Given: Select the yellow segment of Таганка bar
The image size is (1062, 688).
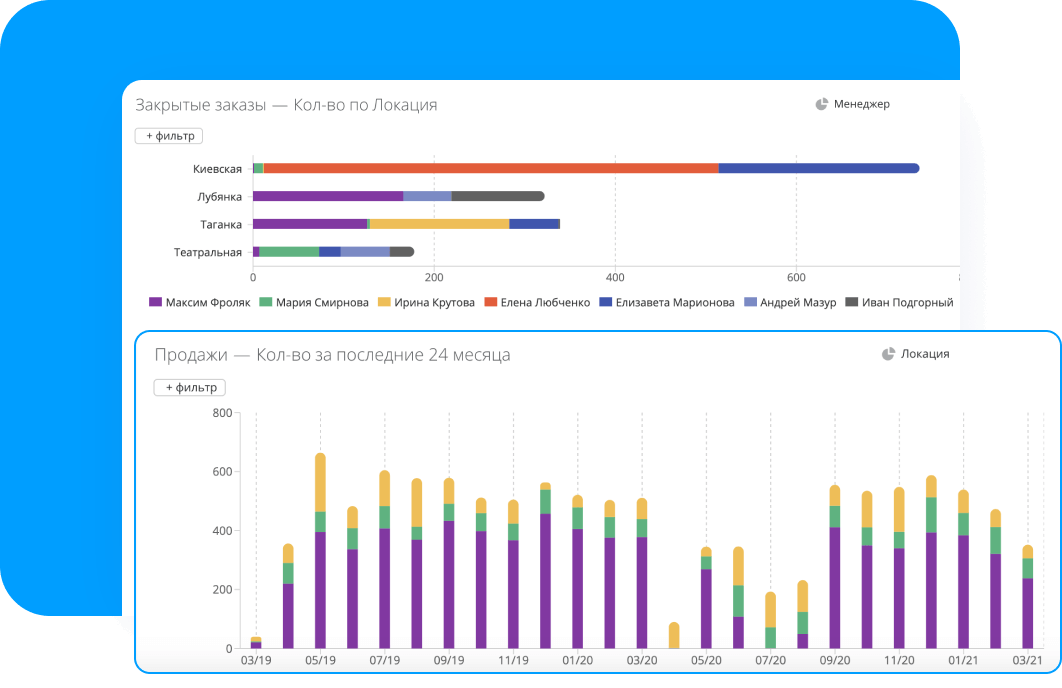Looking at the screenshot, I should (439, 224).
